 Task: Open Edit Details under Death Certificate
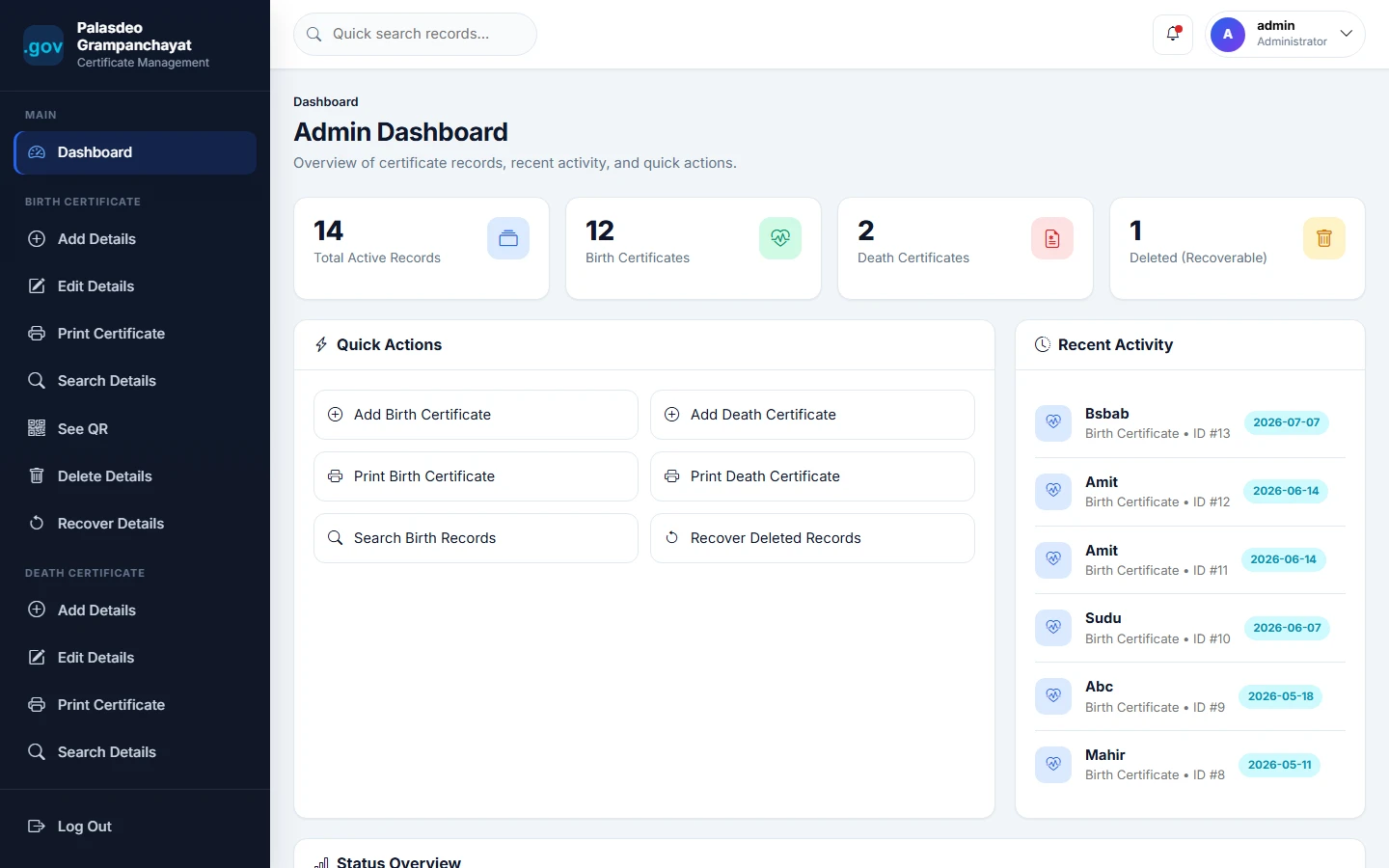click(x=135, y=658)
